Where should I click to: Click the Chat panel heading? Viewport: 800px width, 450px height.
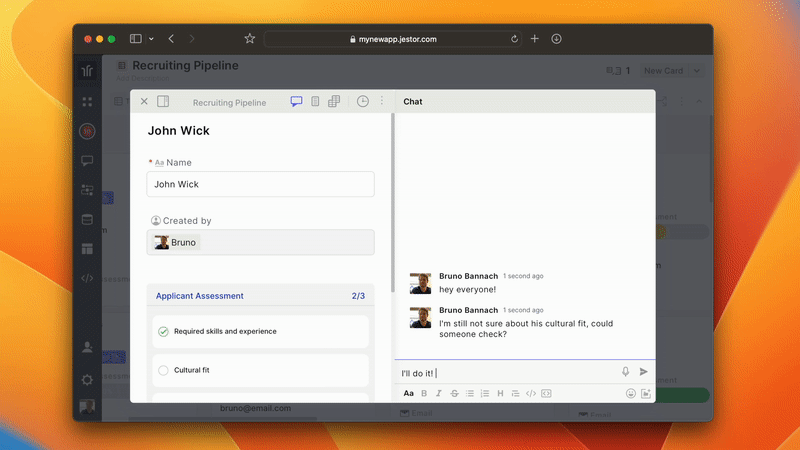(413, 102)
